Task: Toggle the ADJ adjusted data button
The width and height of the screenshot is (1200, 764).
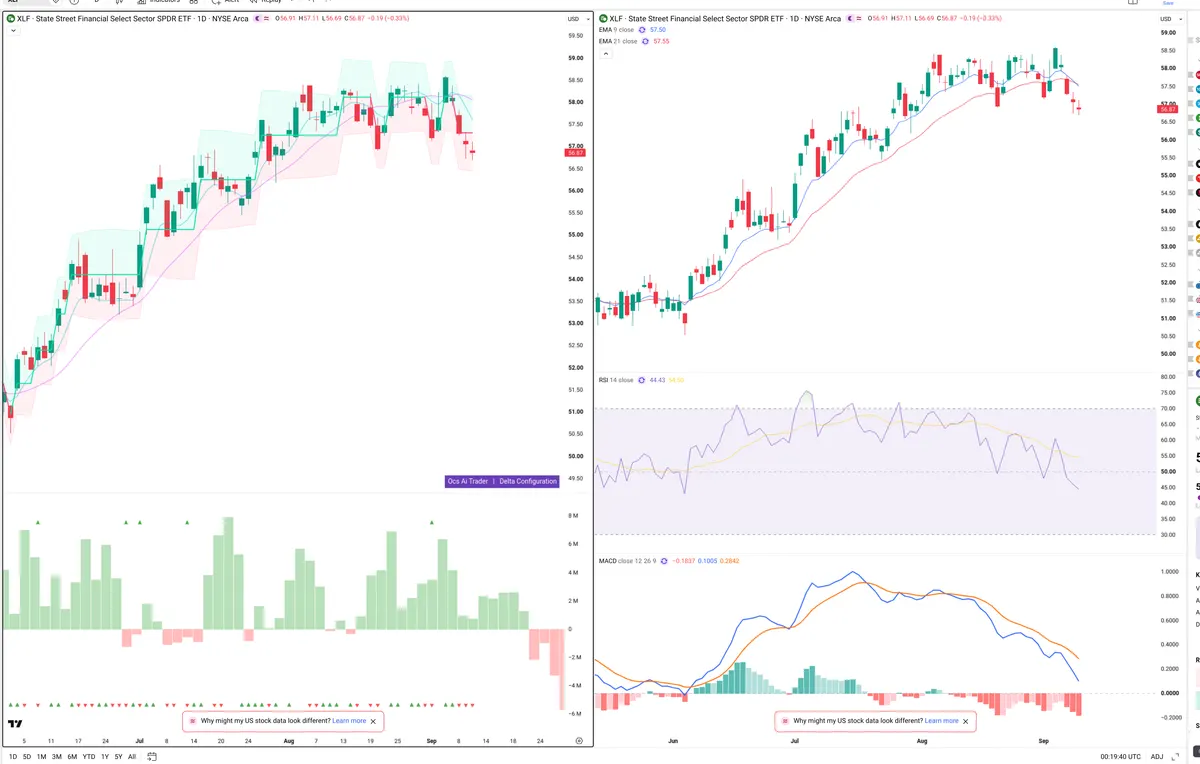Action: click(x=1157, y=757)
